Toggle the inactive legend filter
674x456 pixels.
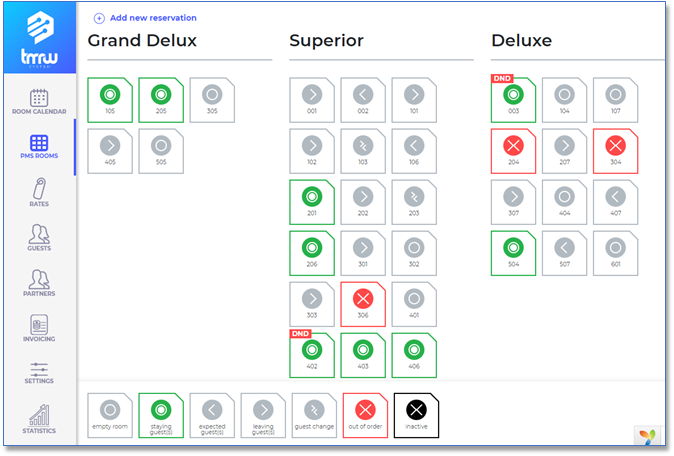coord(416,416)
